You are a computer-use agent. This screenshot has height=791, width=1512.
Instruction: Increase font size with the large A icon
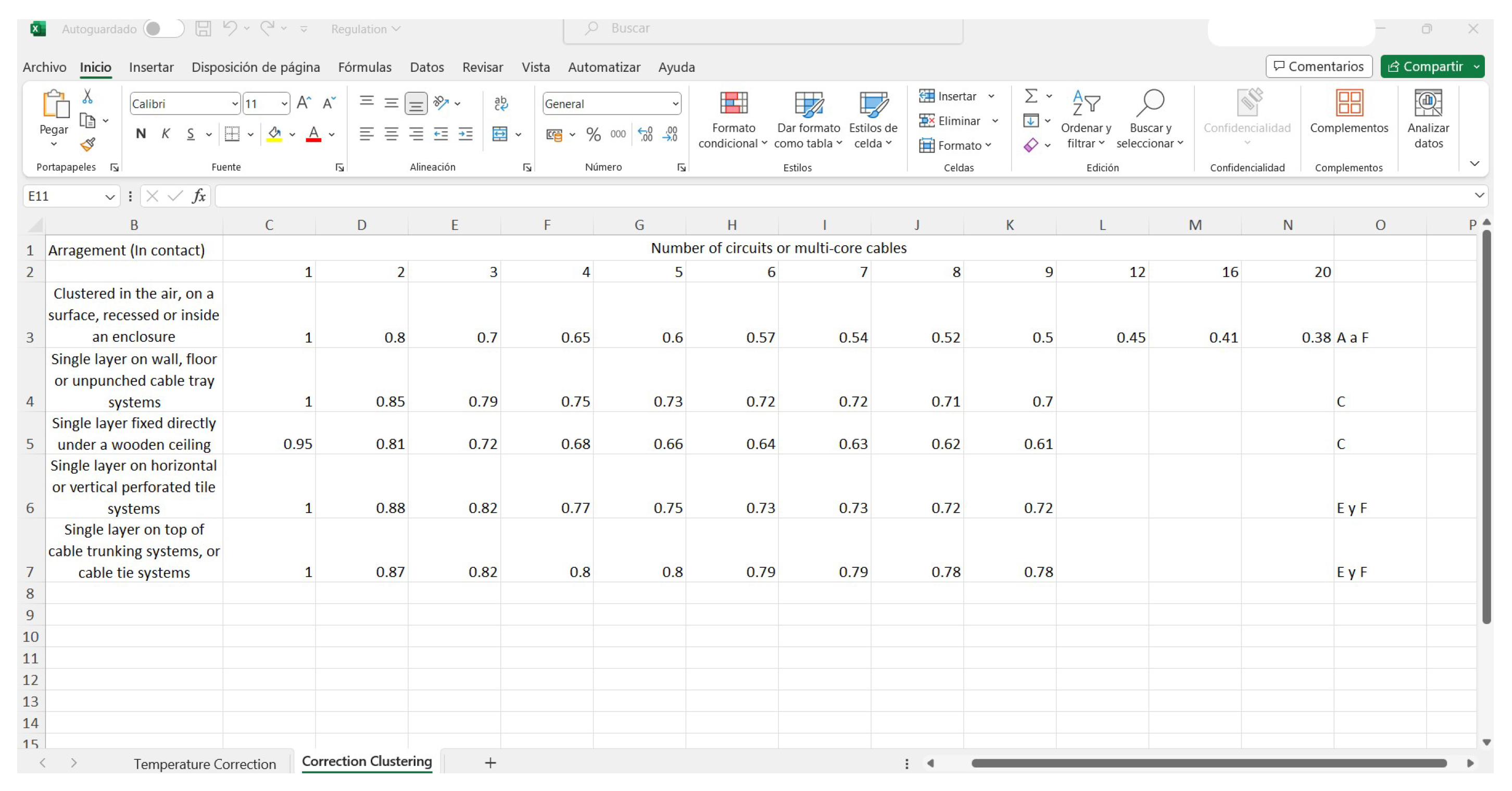coord(304,103)
